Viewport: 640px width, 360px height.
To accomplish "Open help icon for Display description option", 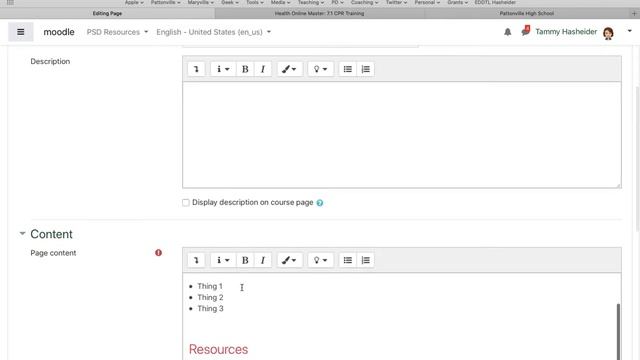I will (320, 203).
